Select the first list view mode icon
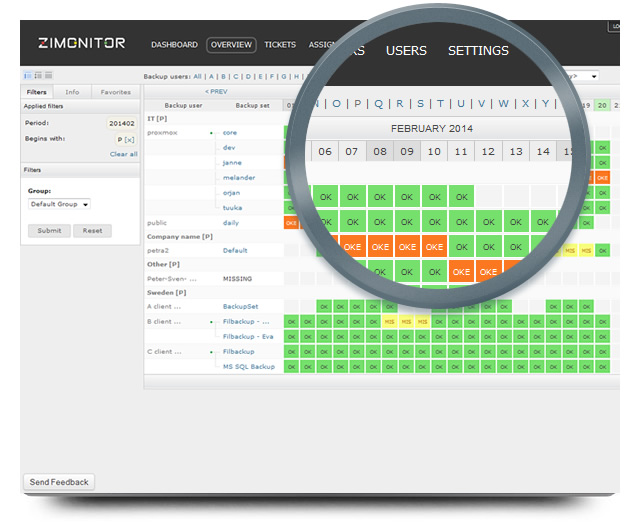This screenshot has height=523, width=641. (x=28, y=75)
